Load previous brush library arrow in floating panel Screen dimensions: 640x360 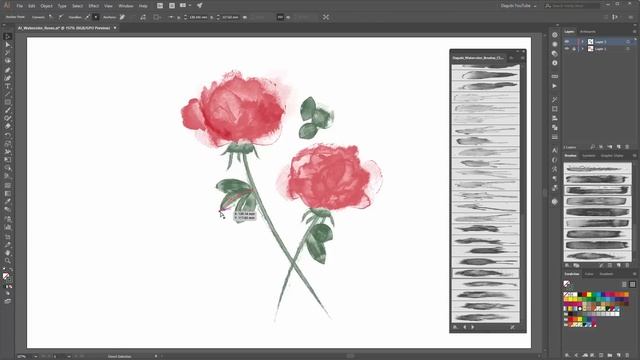click(465, 327)
